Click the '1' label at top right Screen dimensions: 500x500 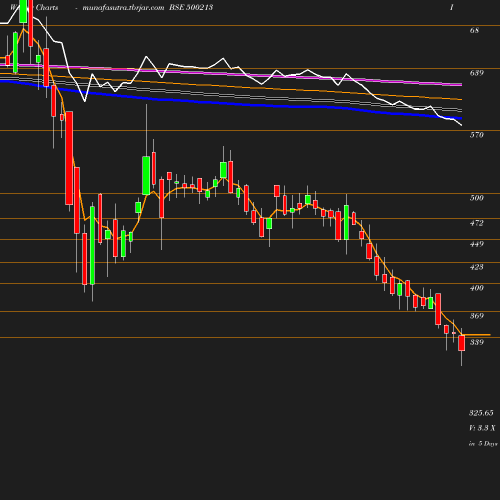[452, 7]
